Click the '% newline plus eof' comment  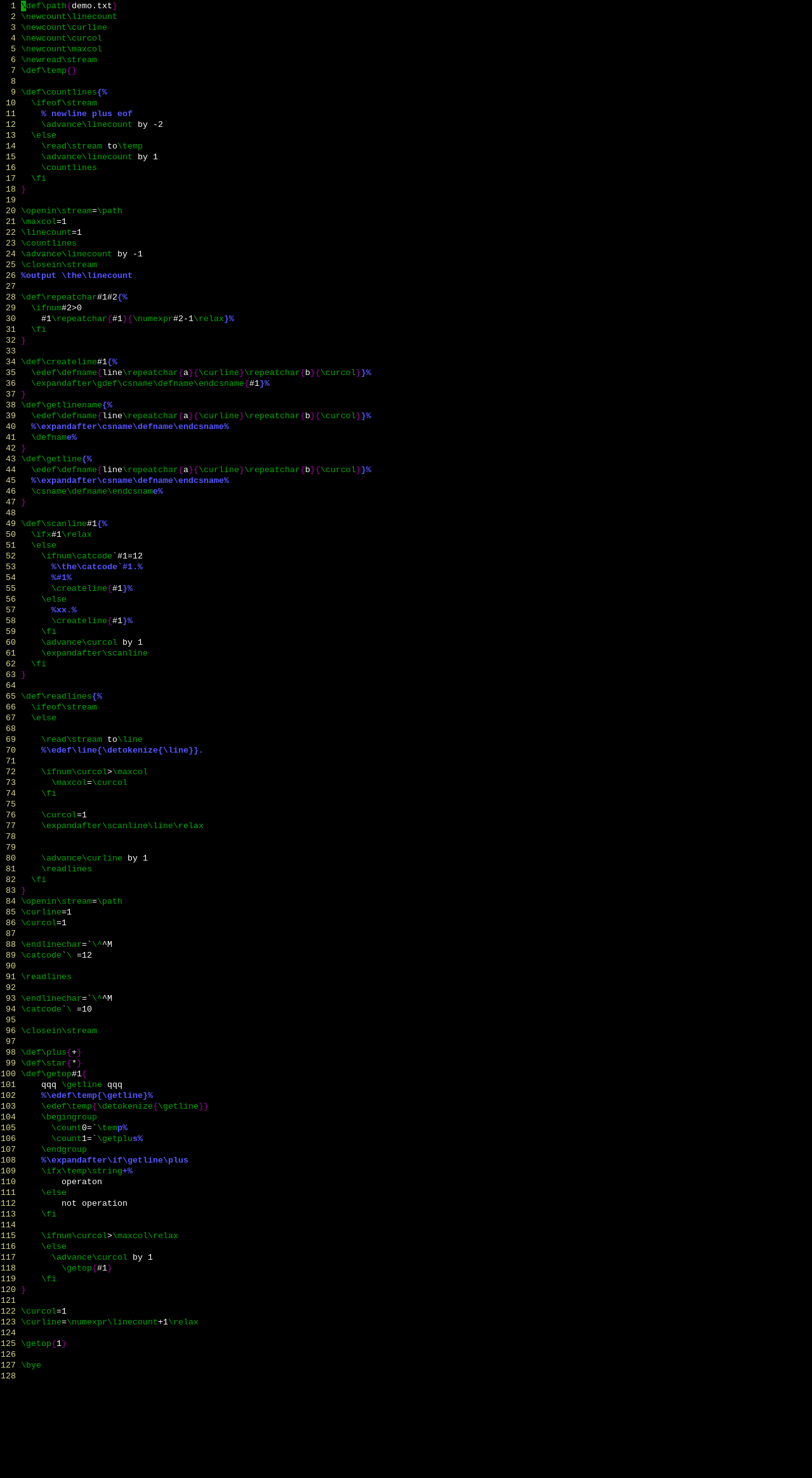tap(87, 114)
